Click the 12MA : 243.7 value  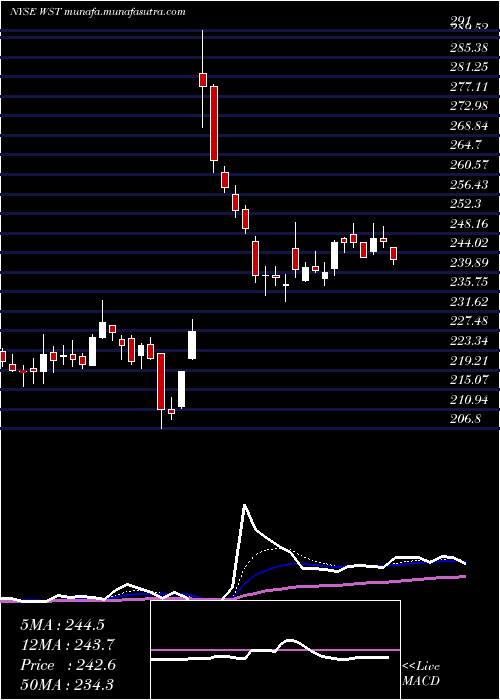coord(68,645)
